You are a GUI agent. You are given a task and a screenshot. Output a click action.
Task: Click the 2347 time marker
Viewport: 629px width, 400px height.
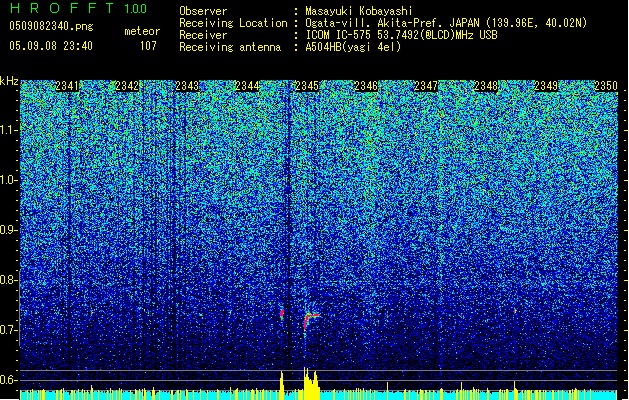pos(426,86)
